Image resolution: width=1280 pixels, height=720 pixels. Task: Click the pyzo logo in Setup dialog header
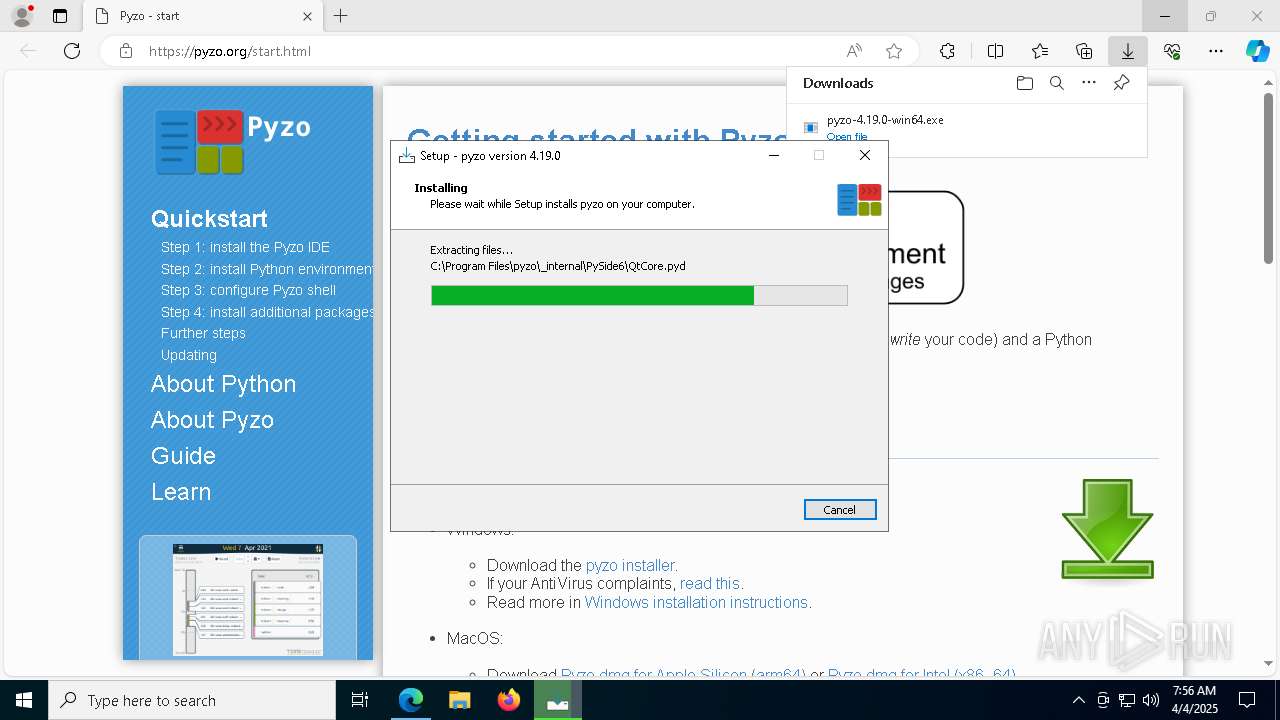pyautogui.click(x=859, y=199)
